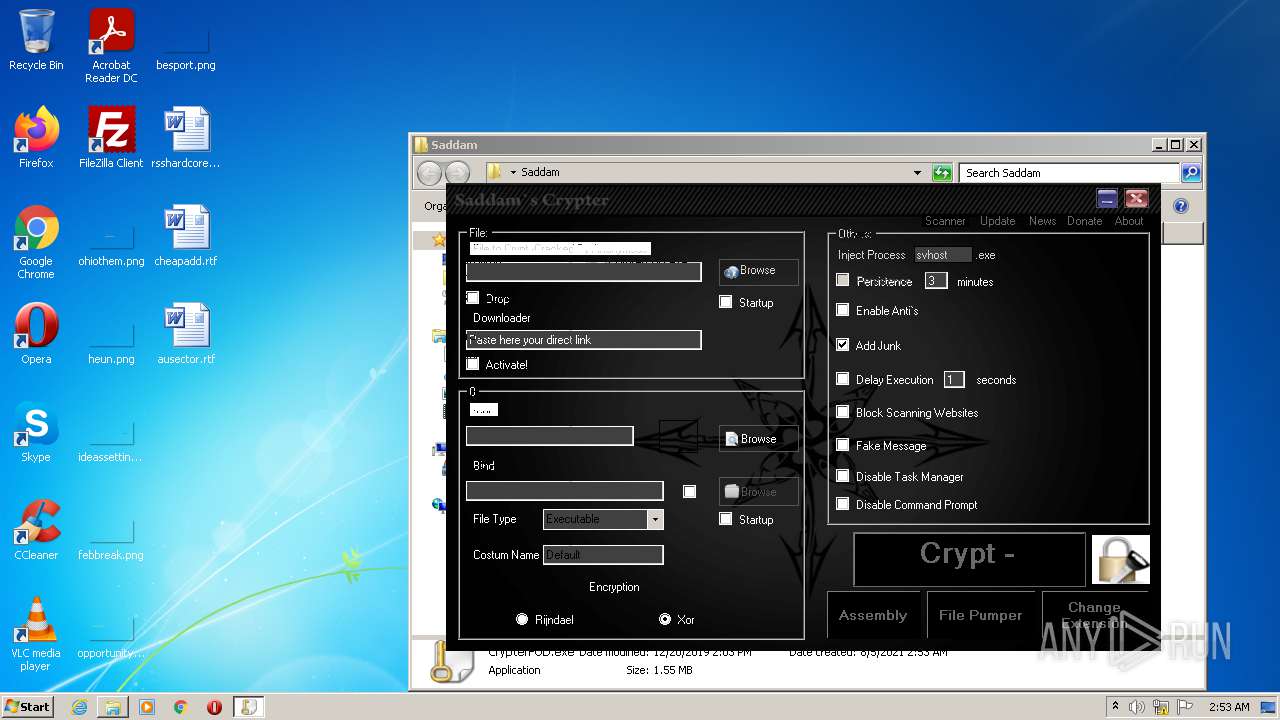Open the News menu

(x=1042, y=221)
